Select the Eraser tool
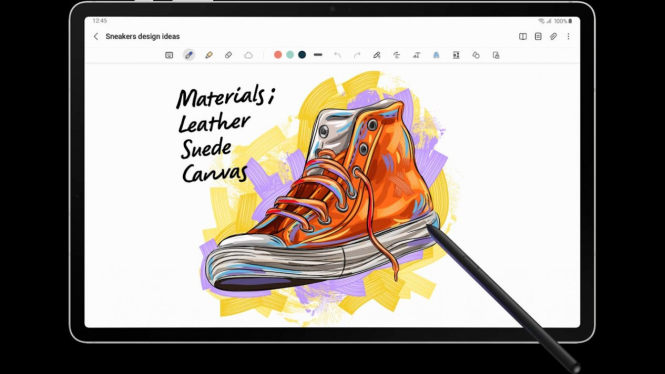The width and height of the screenshot is (665, 374). point(228,55)
